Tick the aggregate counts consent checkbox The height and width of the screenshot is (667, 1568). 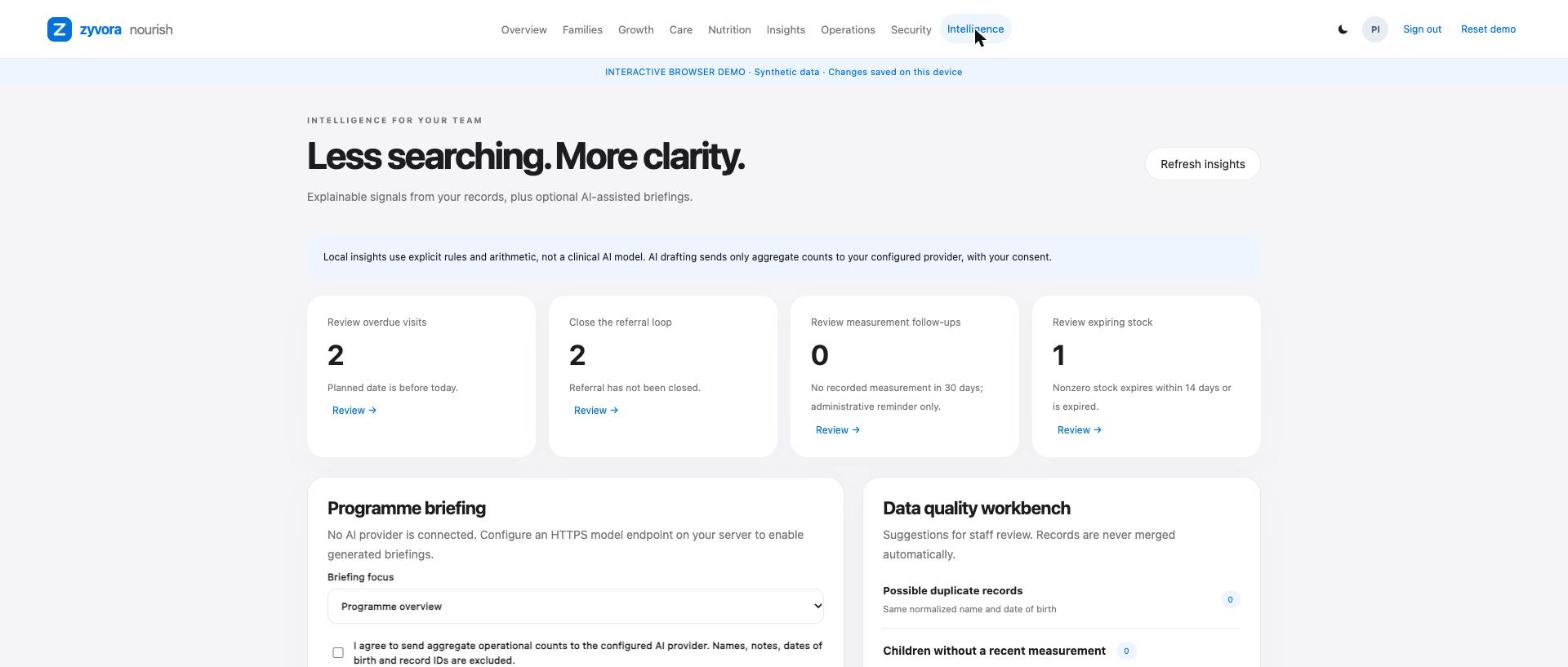338,653
